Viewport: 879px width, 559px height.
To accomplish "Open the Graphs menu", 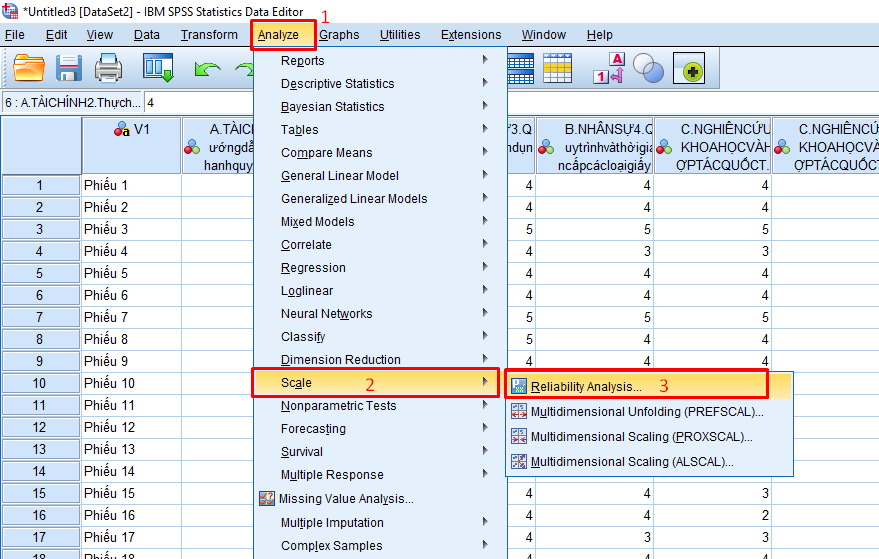I will coord(339,35).
